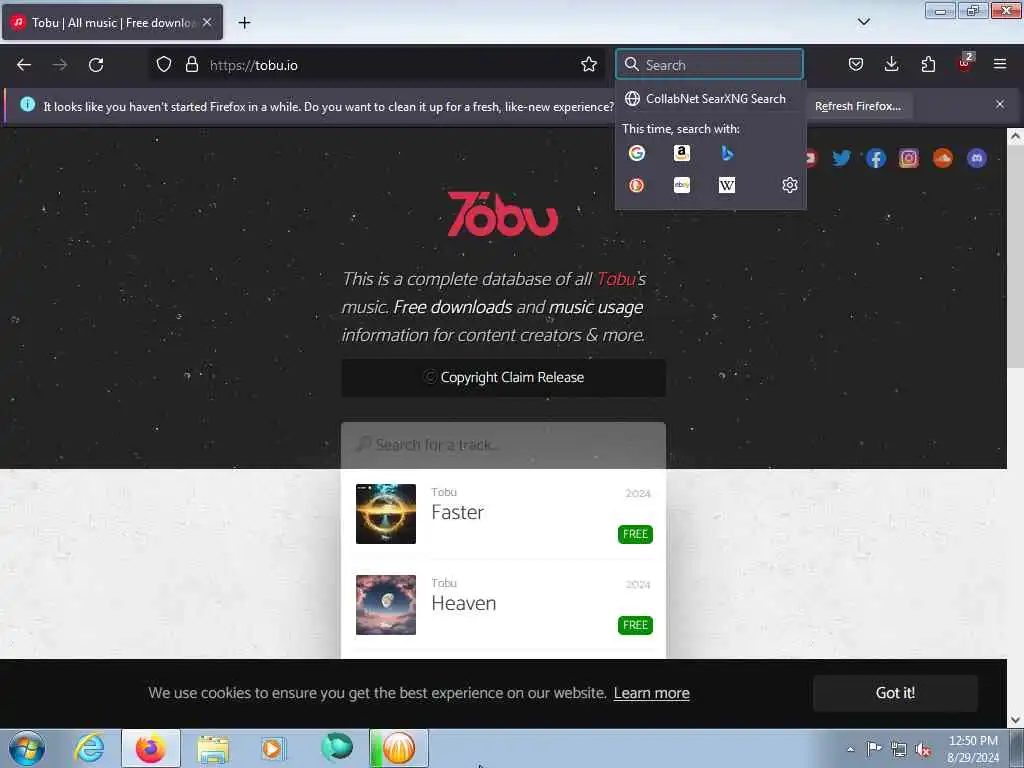Open the Downloads panel
The height and width of the screenshot is (768, 1024).
(891, 65)
